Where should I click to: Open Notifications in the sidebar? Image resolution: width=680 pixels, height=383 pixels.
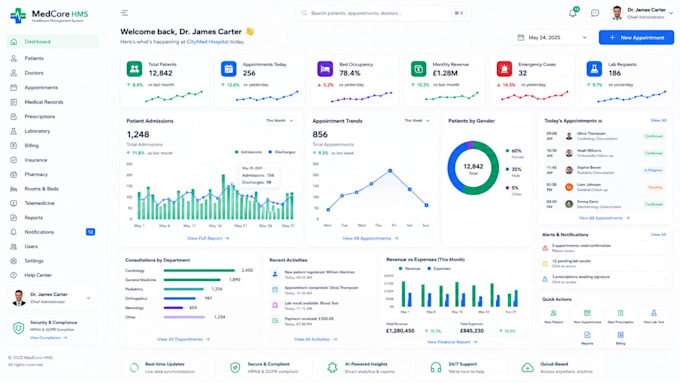[x=52, y=232]
